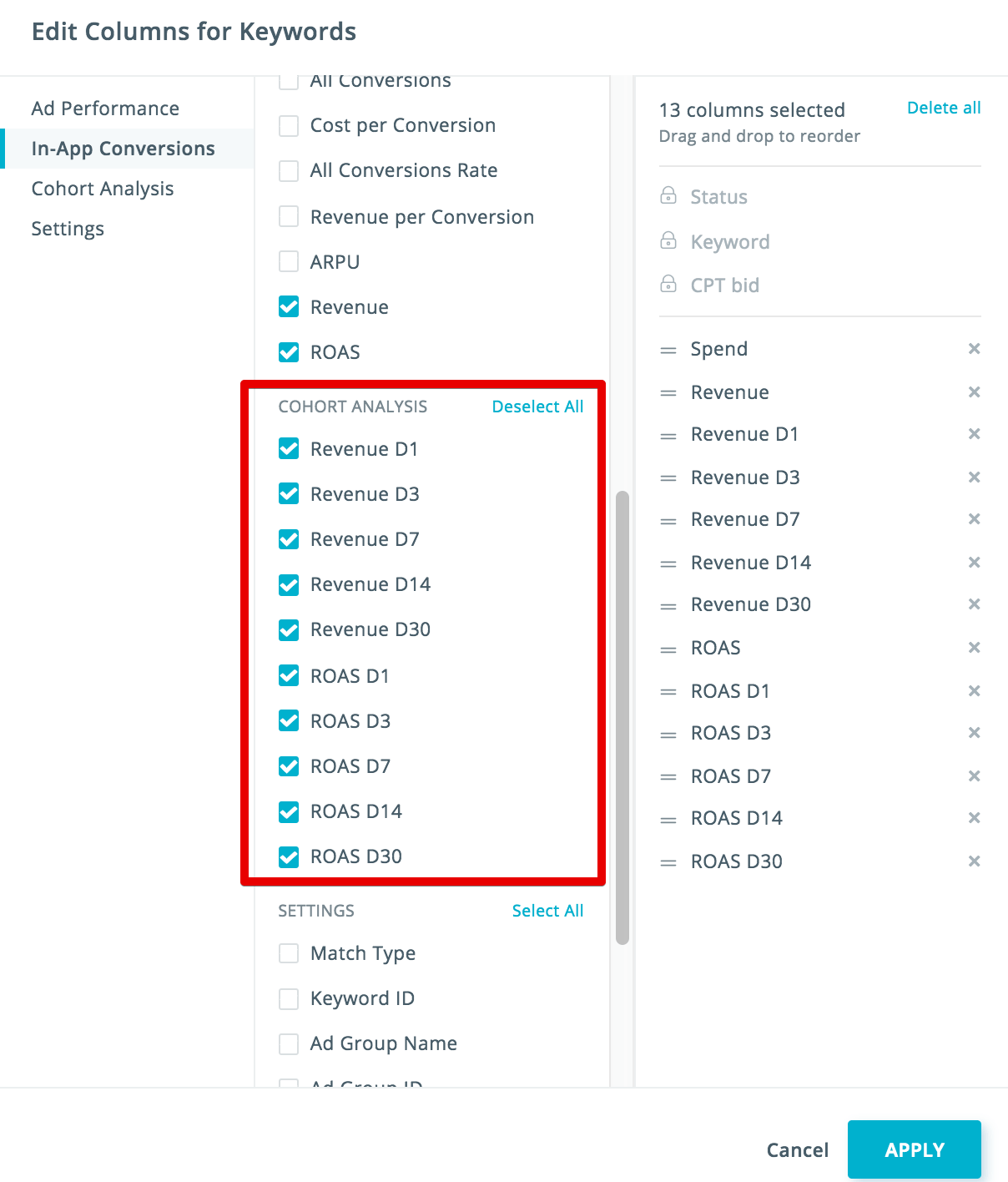Uncheck the Revenue D1 checkbox
The width and height of the screenshot is (1008, 1182).
[289, 449]
